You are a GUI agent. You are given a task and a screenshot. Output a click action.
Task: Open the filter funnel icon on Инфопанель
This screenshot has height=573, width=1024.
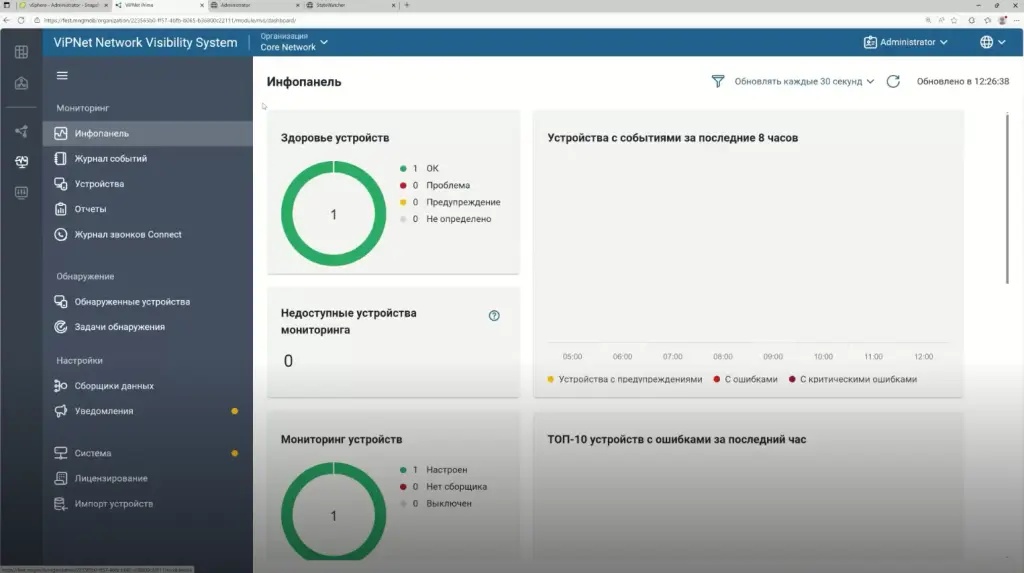718,82
